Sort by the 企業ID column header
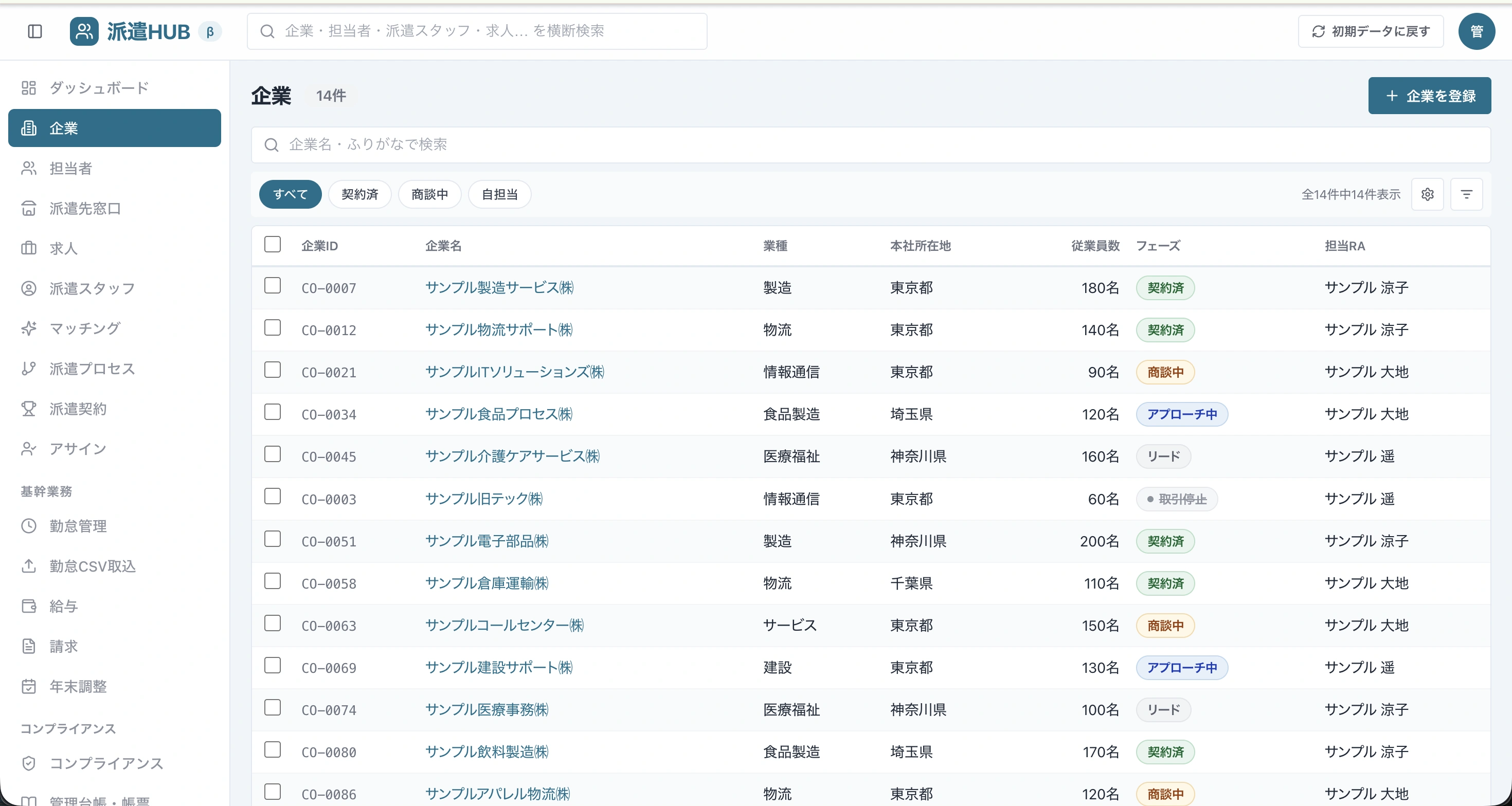Image resolution: width=1512 pixels, height=806 pixels. [319, 246]
